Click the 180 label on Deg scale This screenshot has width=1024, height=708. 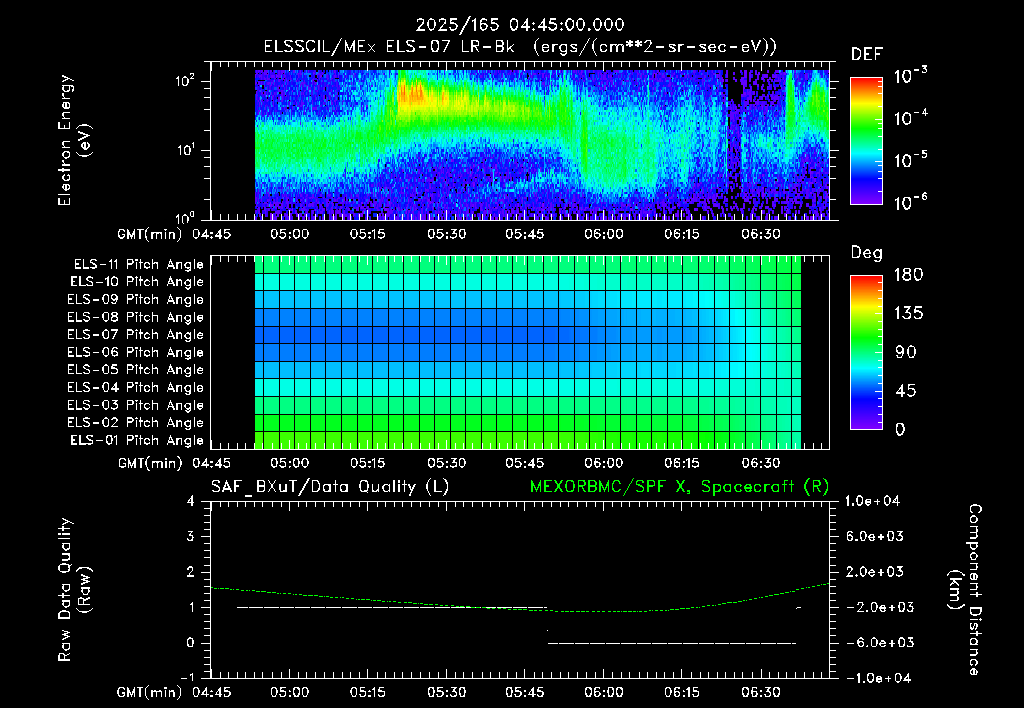(908, 275)
